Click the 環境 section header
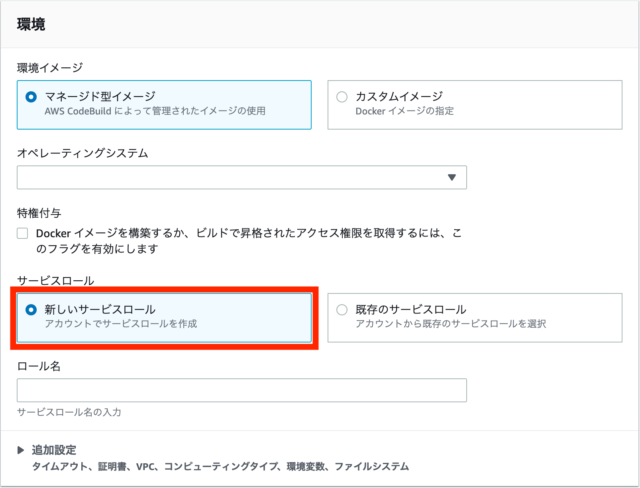 pyautogui.click(x=31, y=24)
